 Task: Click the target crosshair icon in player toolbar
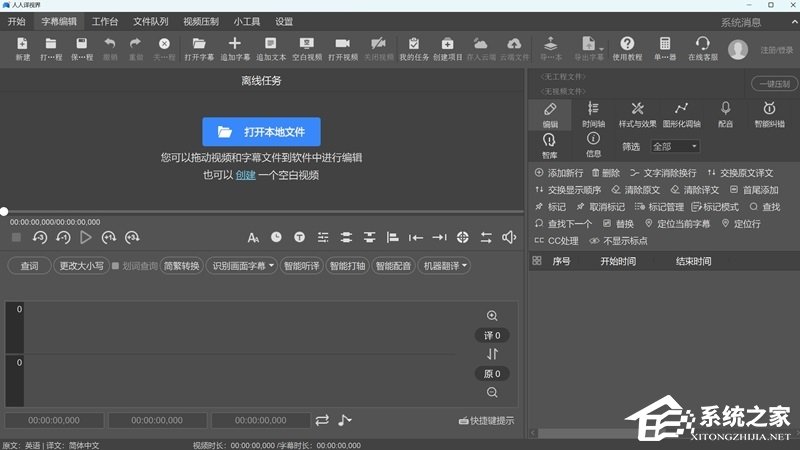click(463, 237)
